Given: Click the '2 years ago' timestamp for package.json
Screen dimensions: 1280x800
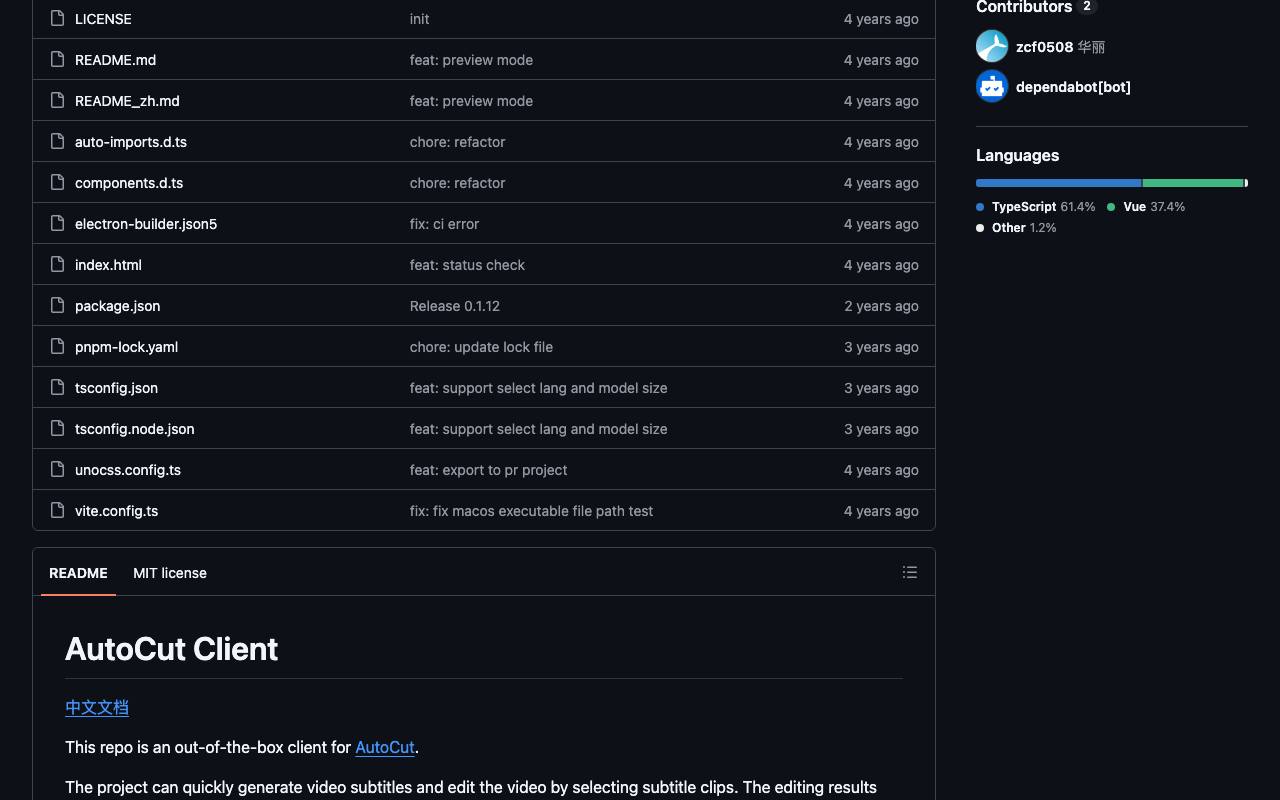Looking at the screenshot, I should [x=881, y=306].
